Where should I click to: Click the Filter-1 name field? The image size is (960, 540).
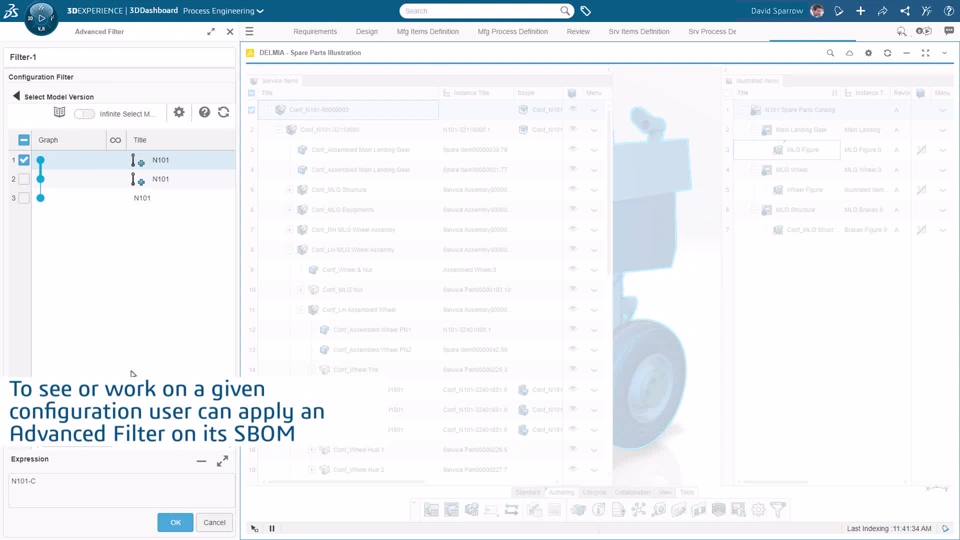[119, 57]
